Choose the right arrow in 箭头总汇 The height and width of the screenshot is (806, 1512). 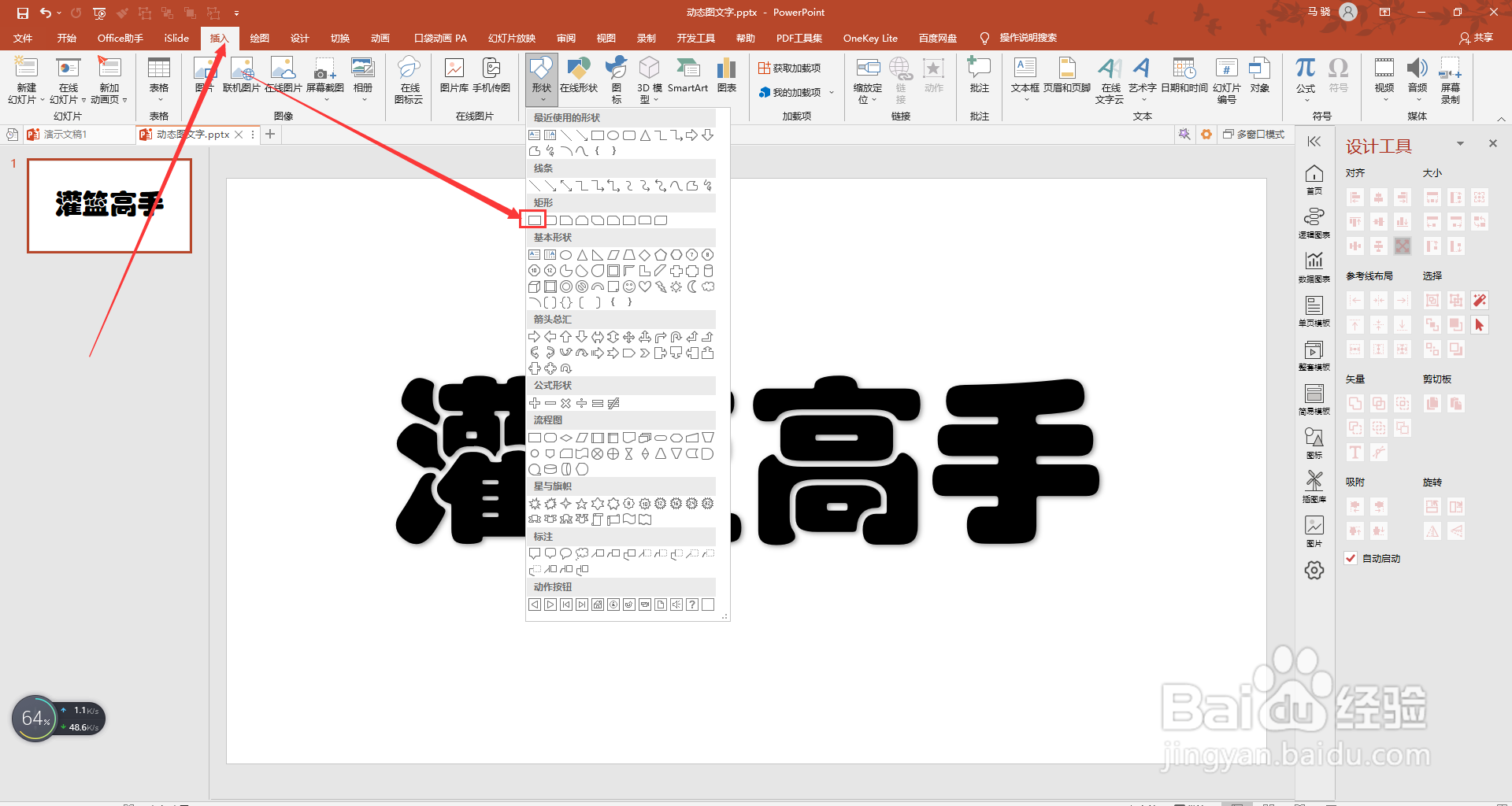(535, 337)
